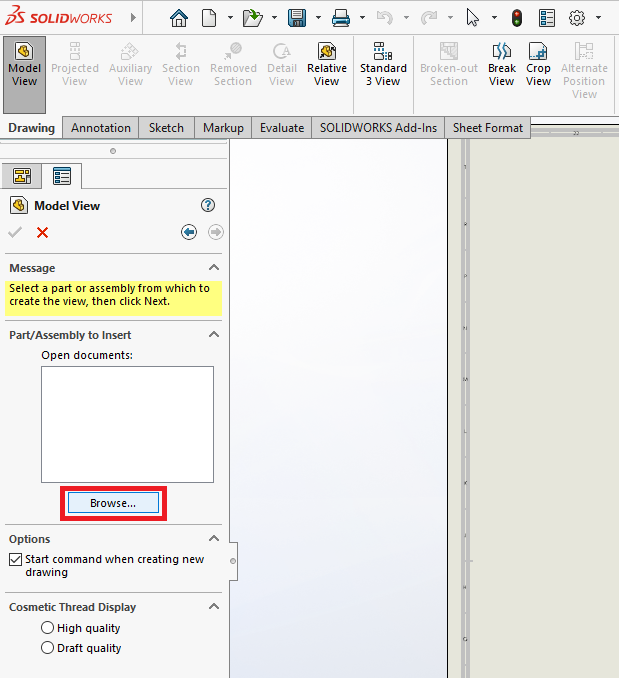Click inside the Open documents list box
This screenshot has width=619, height=678.
[127, 424]
